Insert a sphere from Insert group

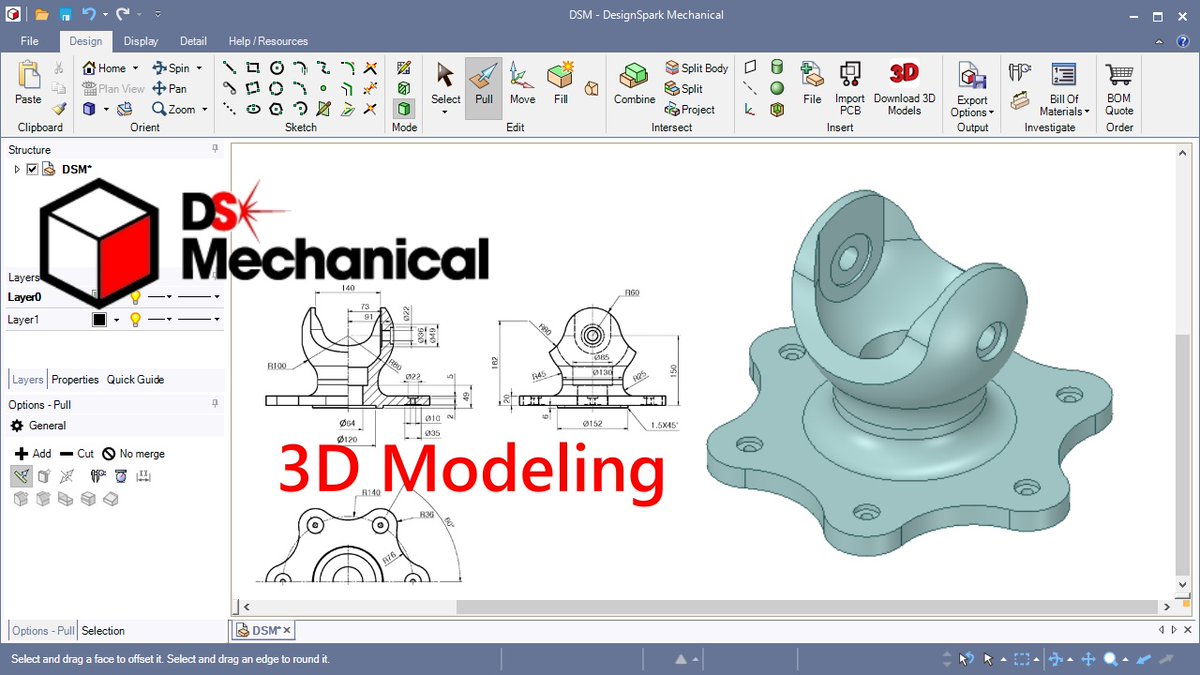click(x=777, y=88)
